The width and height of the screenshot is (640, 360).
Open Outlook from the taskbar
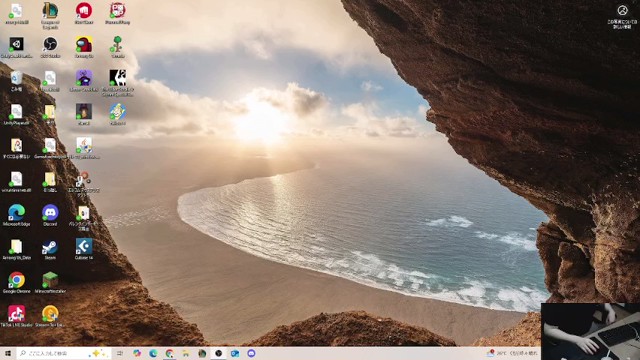point(235,353)
